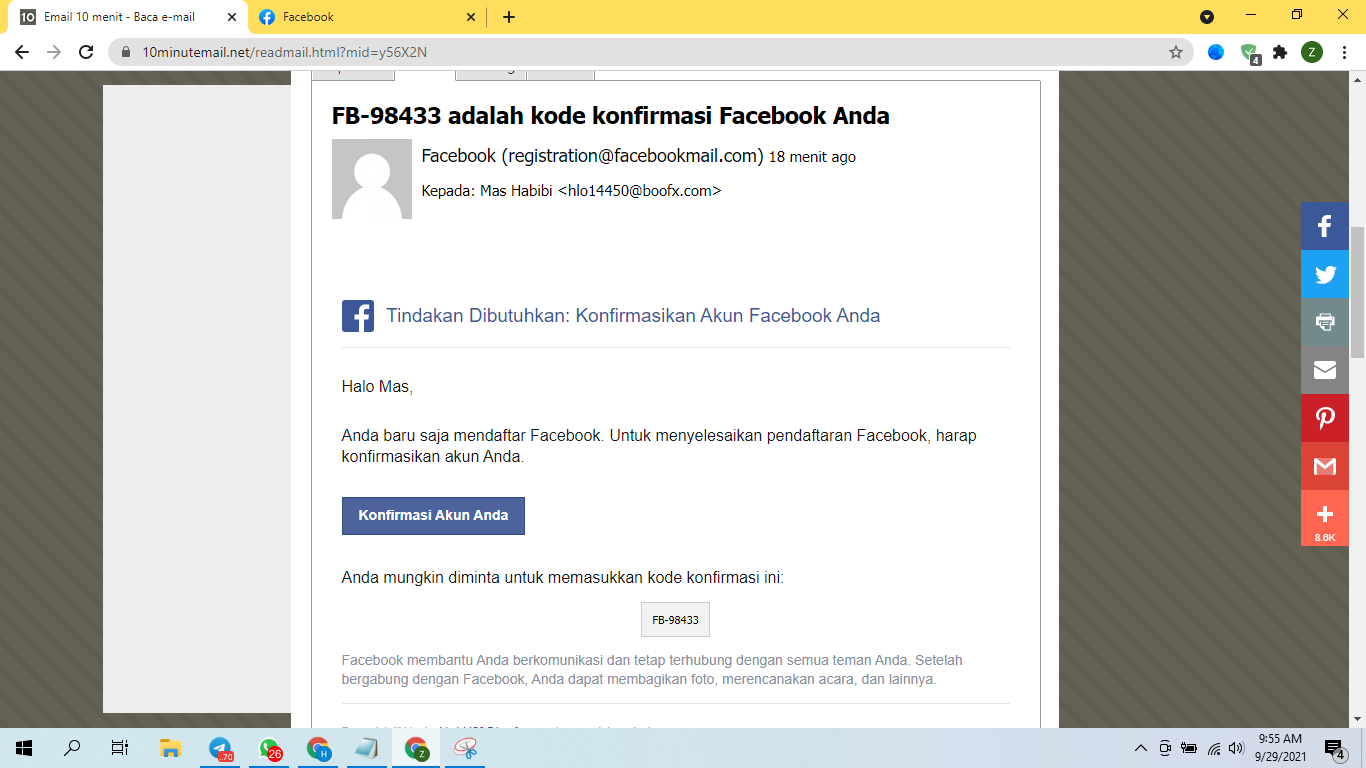Click the green shield extension icon
1366x768 pixels.
click(1249, 53)
